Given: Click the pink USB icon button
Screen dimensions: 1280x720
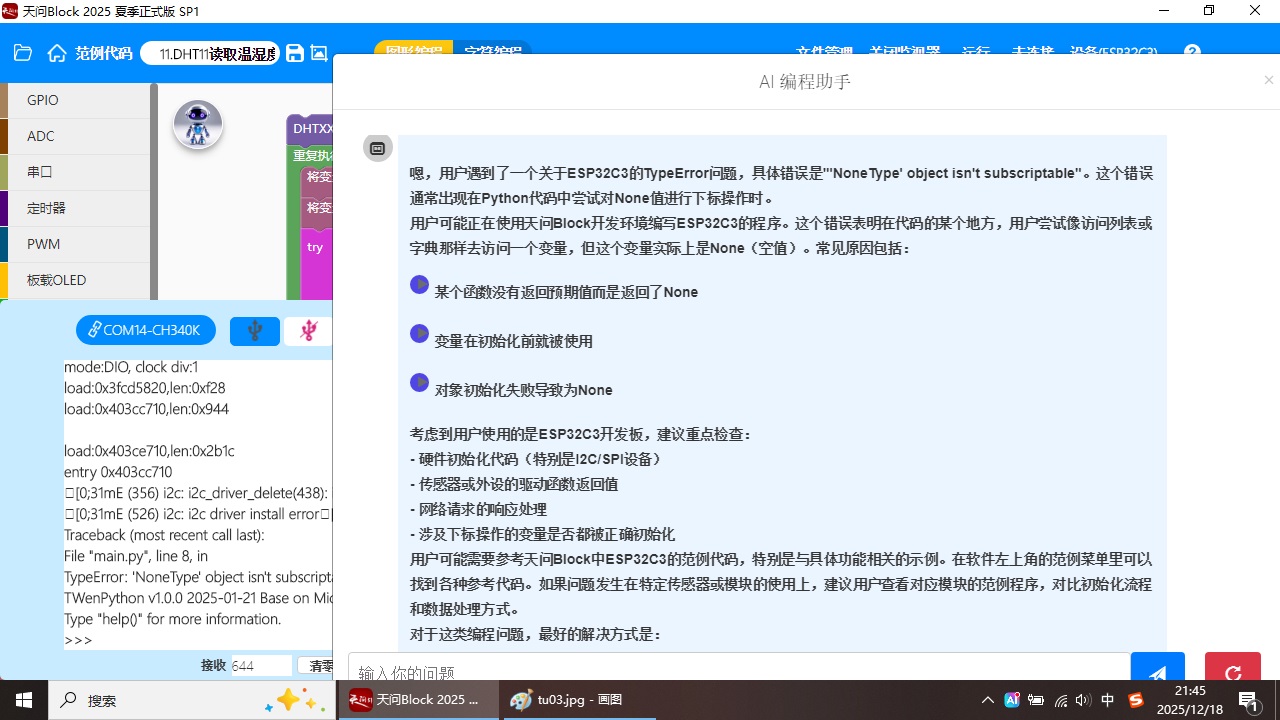Looking at the screenshot, I should coord(308,330).
